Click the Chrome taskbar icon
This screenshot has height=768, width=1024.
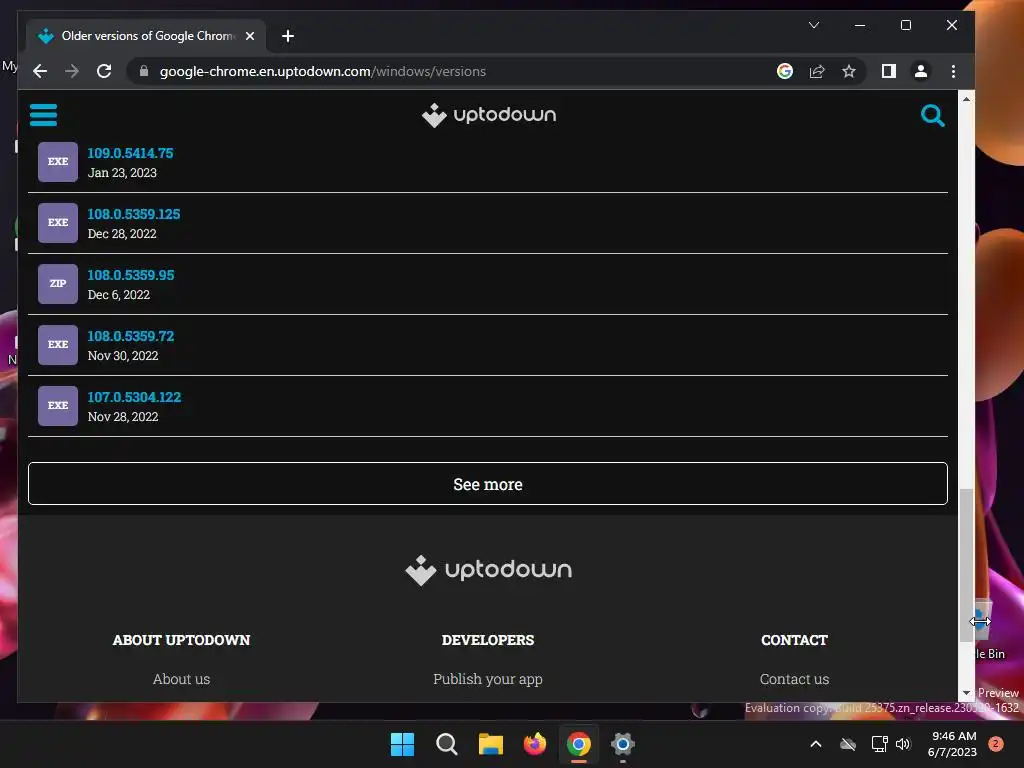tap(579, 744)
